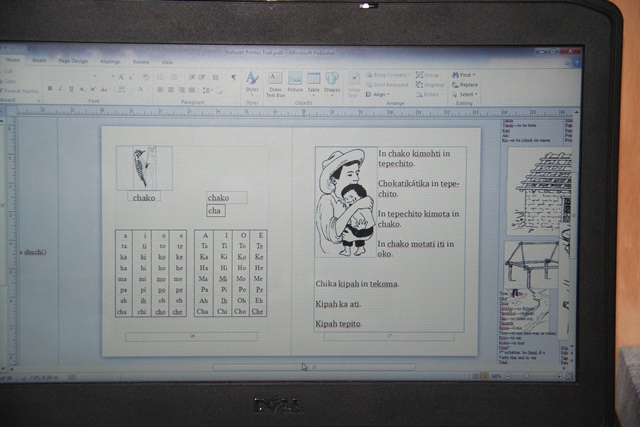Start a numbered list
640x427 pixels.
174,77
